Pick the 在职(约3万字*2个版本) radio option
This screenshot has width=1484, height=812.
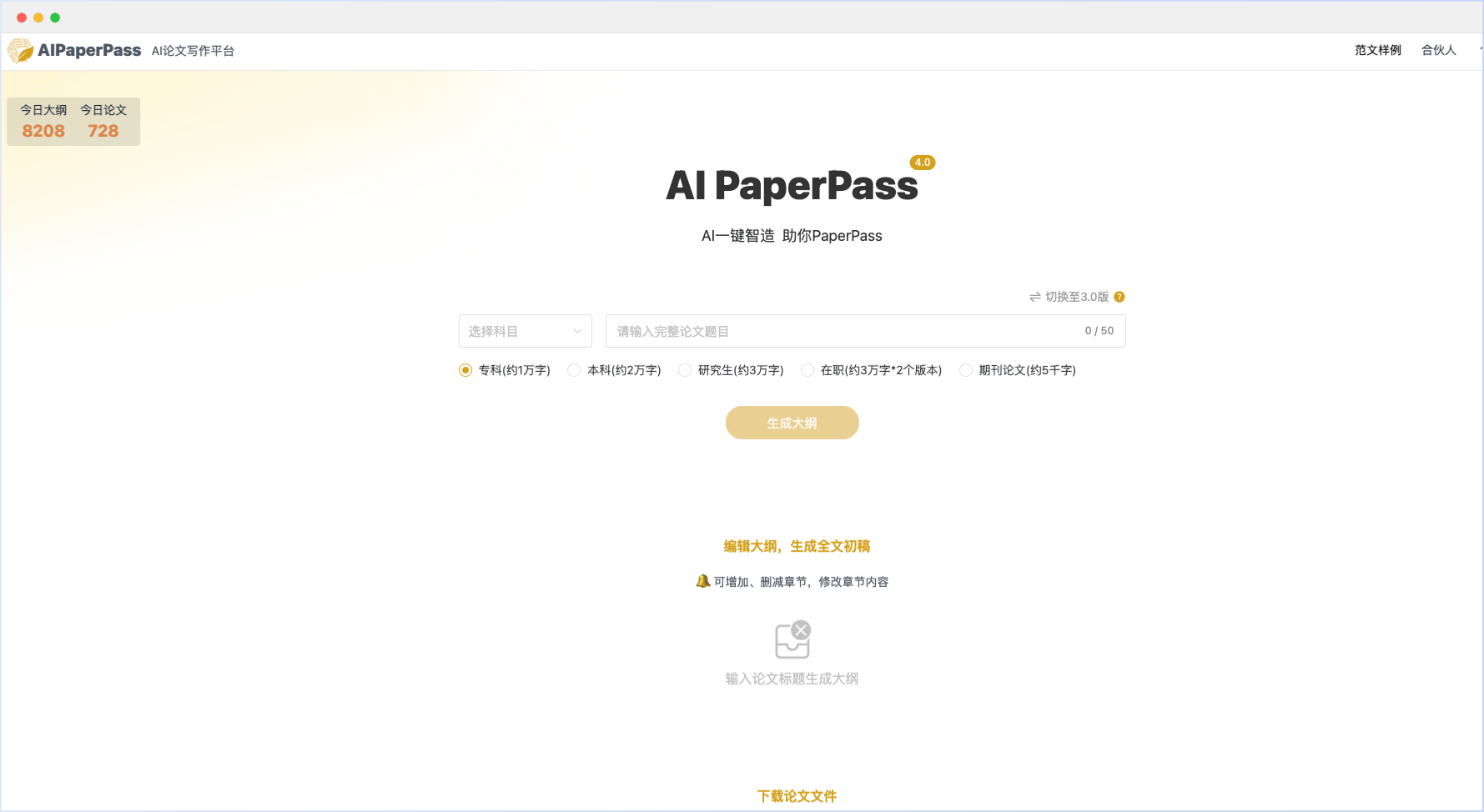807,370
